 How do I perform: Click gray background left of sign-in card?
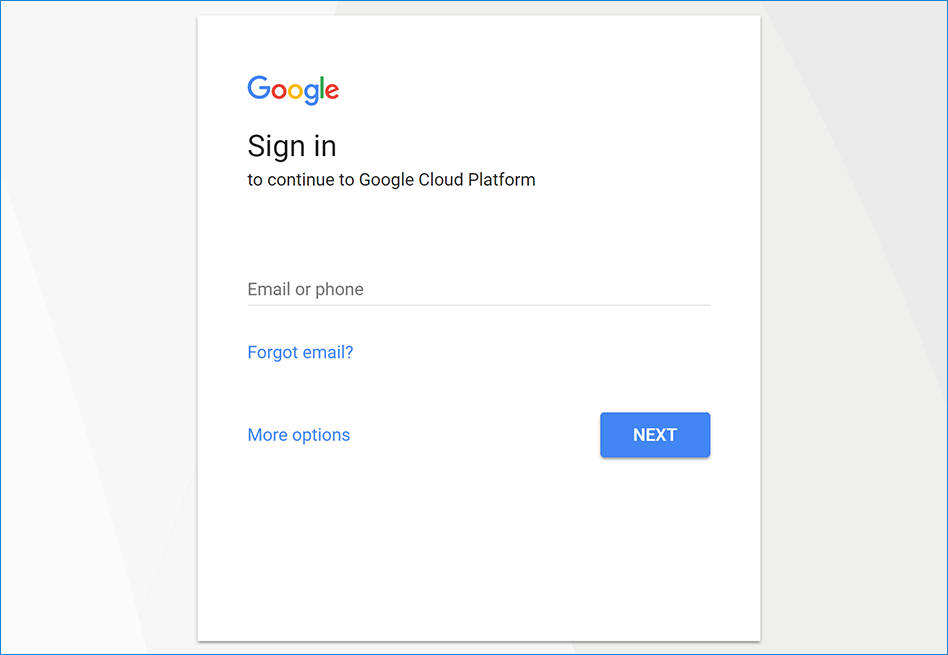pyautogui.click(x=98, y=330)
